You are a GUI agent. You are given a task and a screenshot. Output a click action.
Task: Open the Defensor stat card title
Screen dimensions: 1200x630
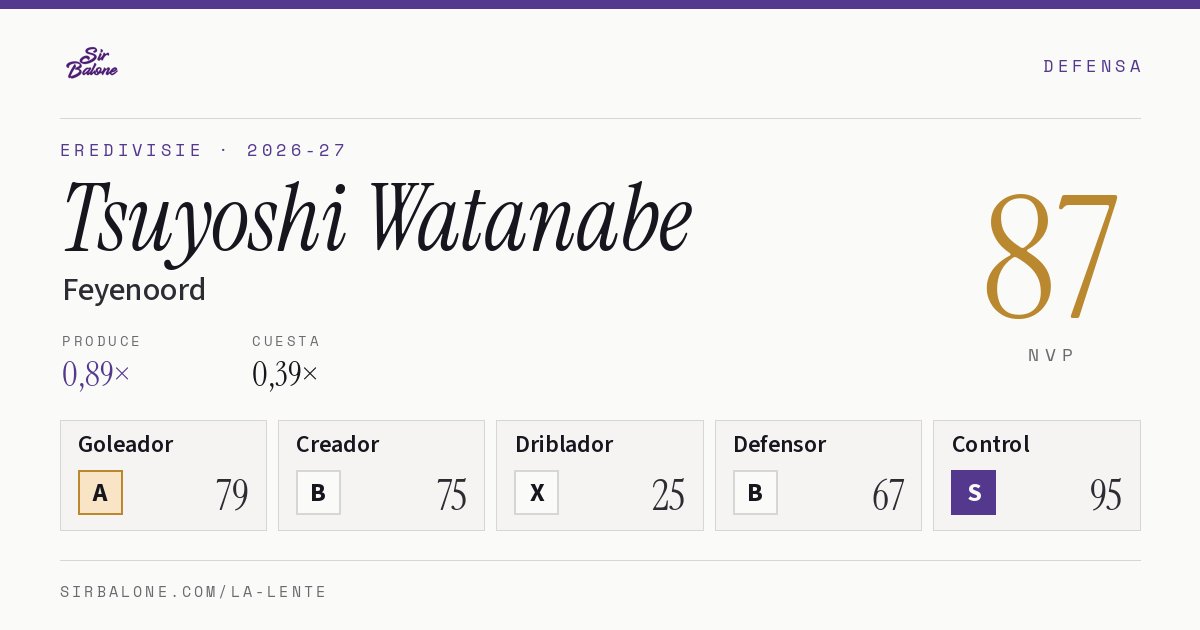780,444
